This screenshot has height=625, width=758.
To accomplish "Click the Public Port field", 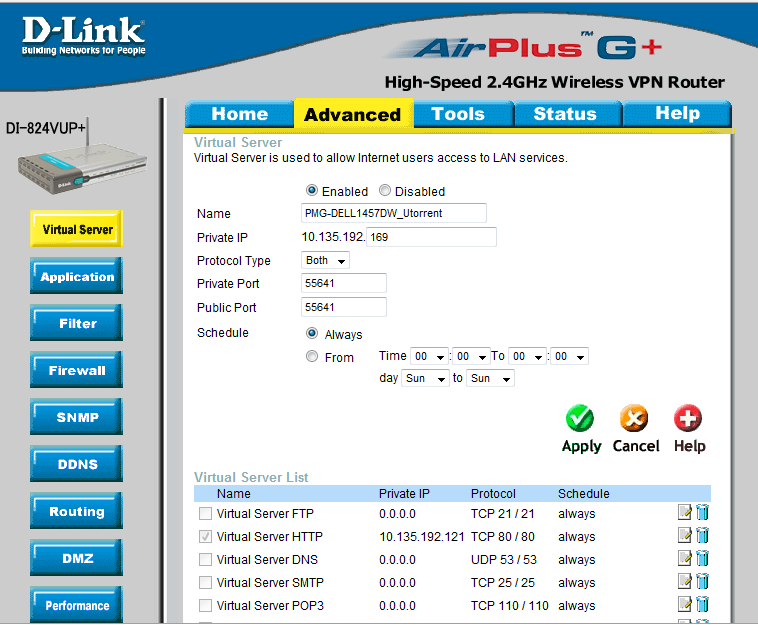I will tap(344, 307).
